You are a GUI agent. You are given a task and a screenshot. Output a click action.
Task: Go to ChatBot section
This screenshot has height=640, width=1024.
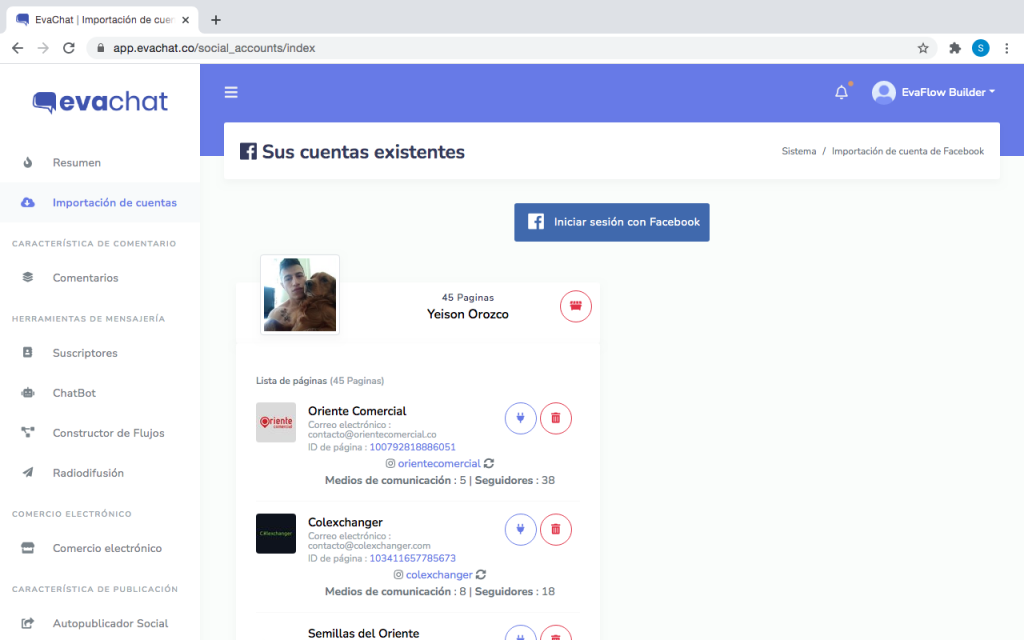pyautogui.click(x=74, y=393)
